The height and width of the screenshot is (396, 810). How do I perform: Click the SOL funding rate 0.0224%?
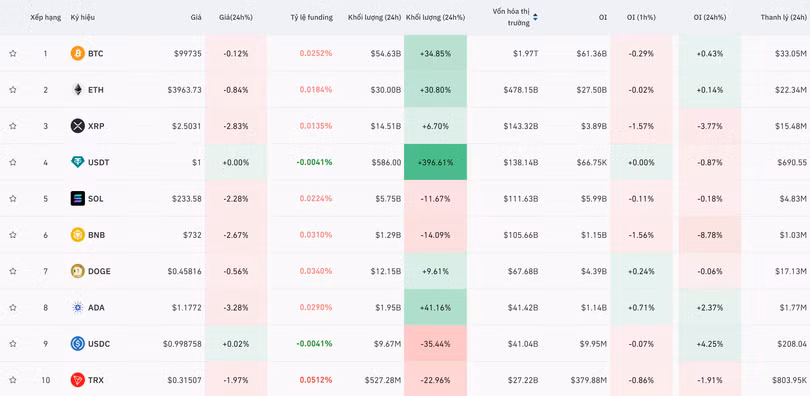[x=316, y=198]
